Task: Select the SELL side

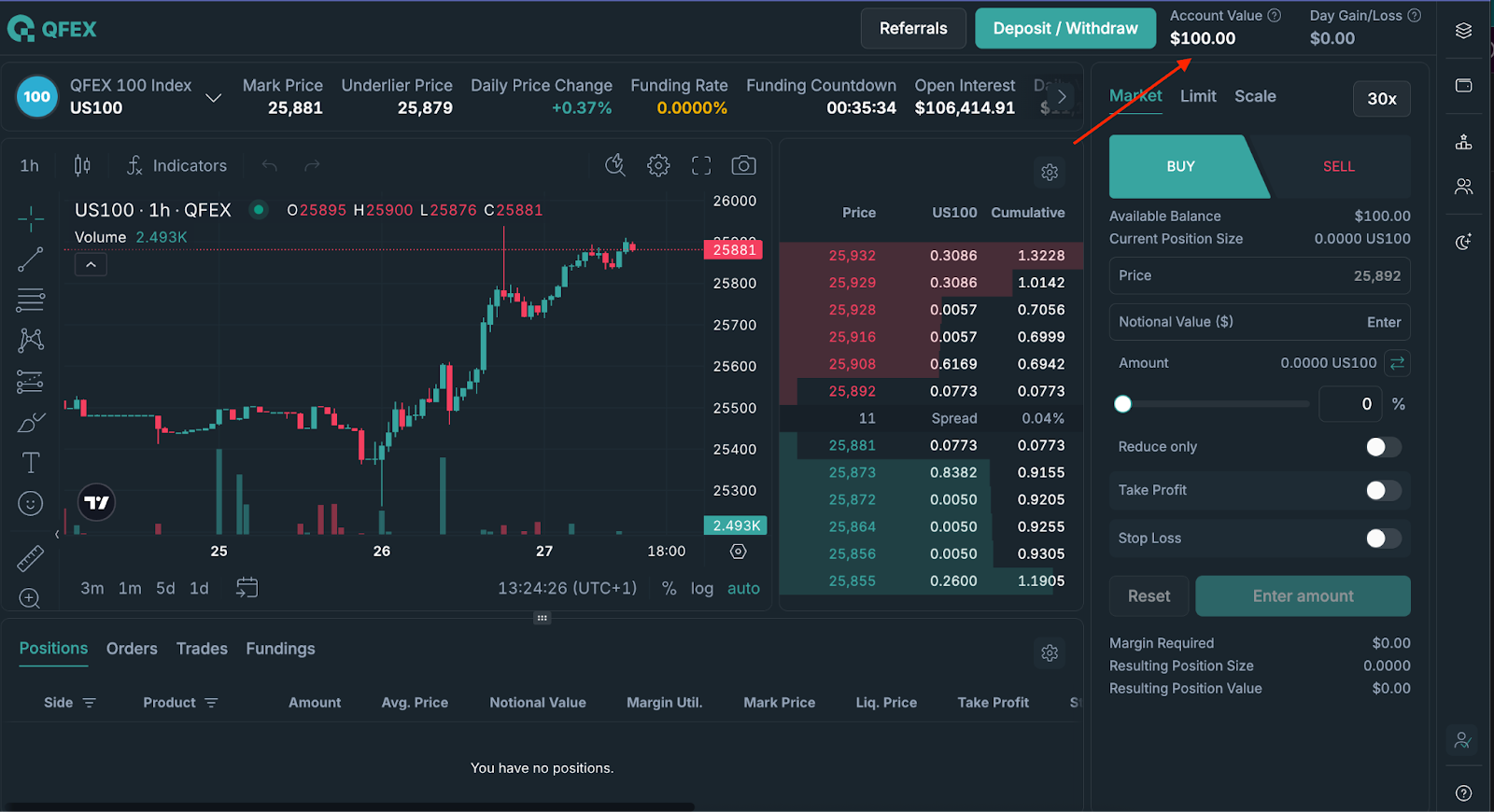Action: pos(1338,166)
